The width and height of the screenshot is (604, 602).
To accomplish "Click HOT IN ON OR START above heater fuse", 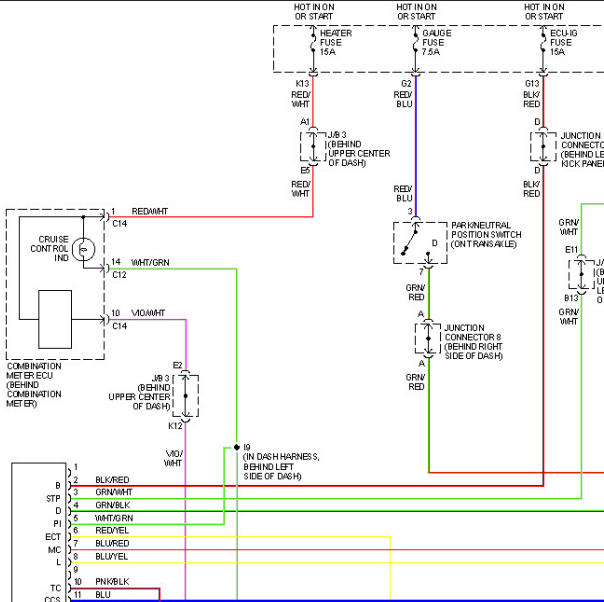I will click(x=314, y=12).
